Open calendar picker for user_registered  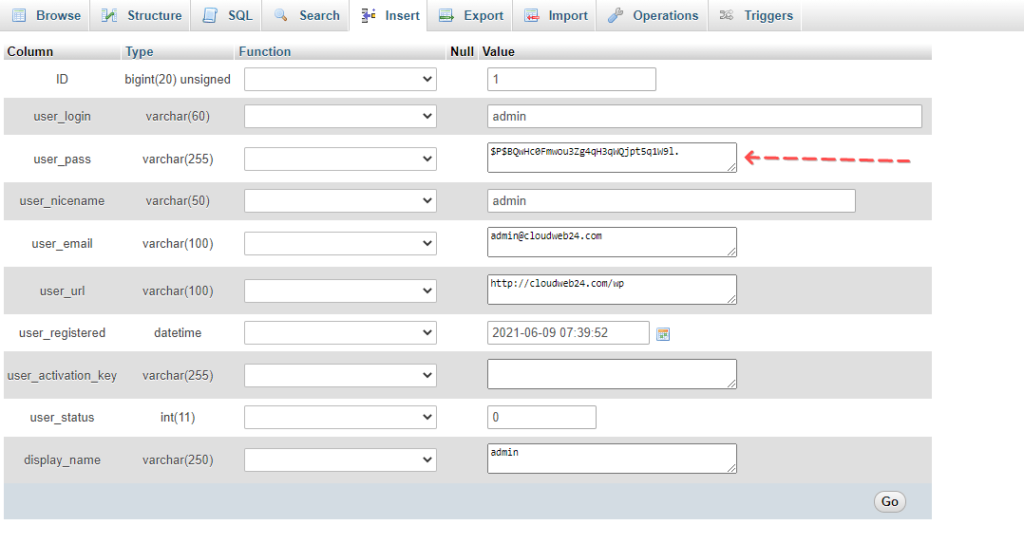click(663, 334)
